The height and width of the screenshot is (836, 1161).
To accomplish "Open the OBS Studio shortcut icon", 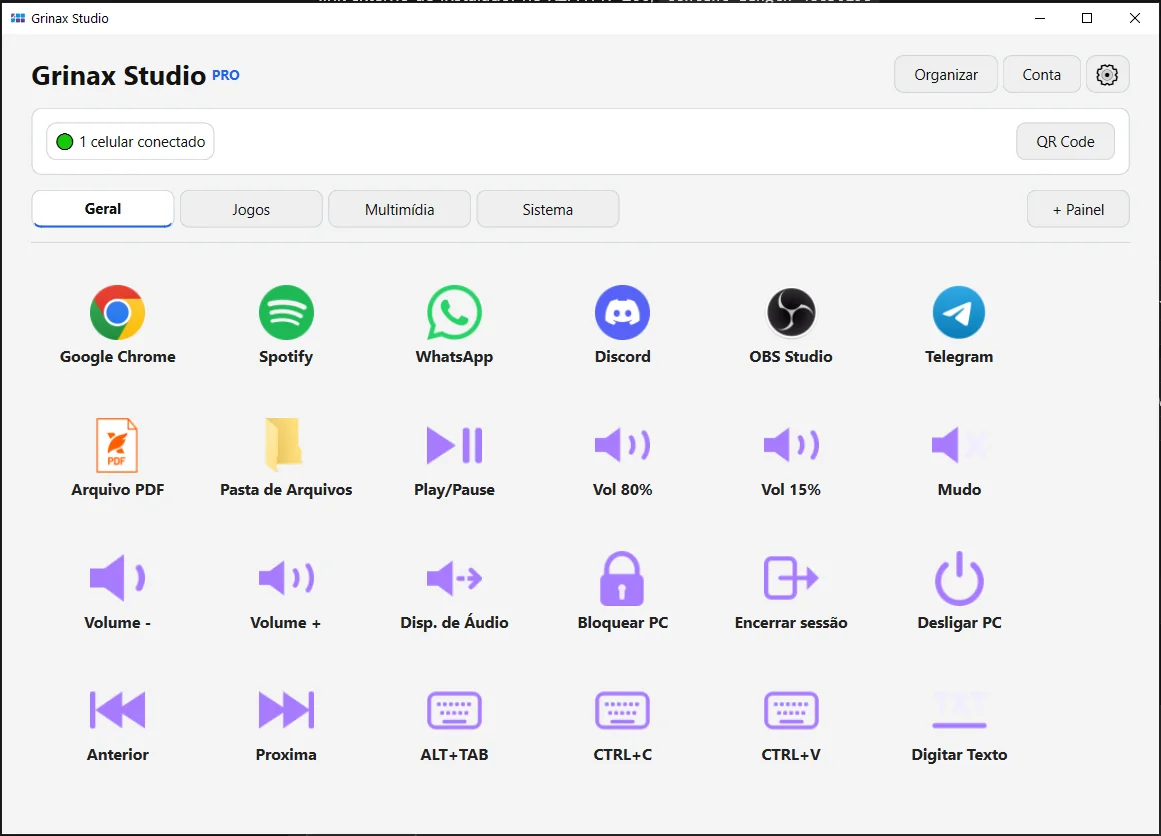I will click(x=791, y=312).
